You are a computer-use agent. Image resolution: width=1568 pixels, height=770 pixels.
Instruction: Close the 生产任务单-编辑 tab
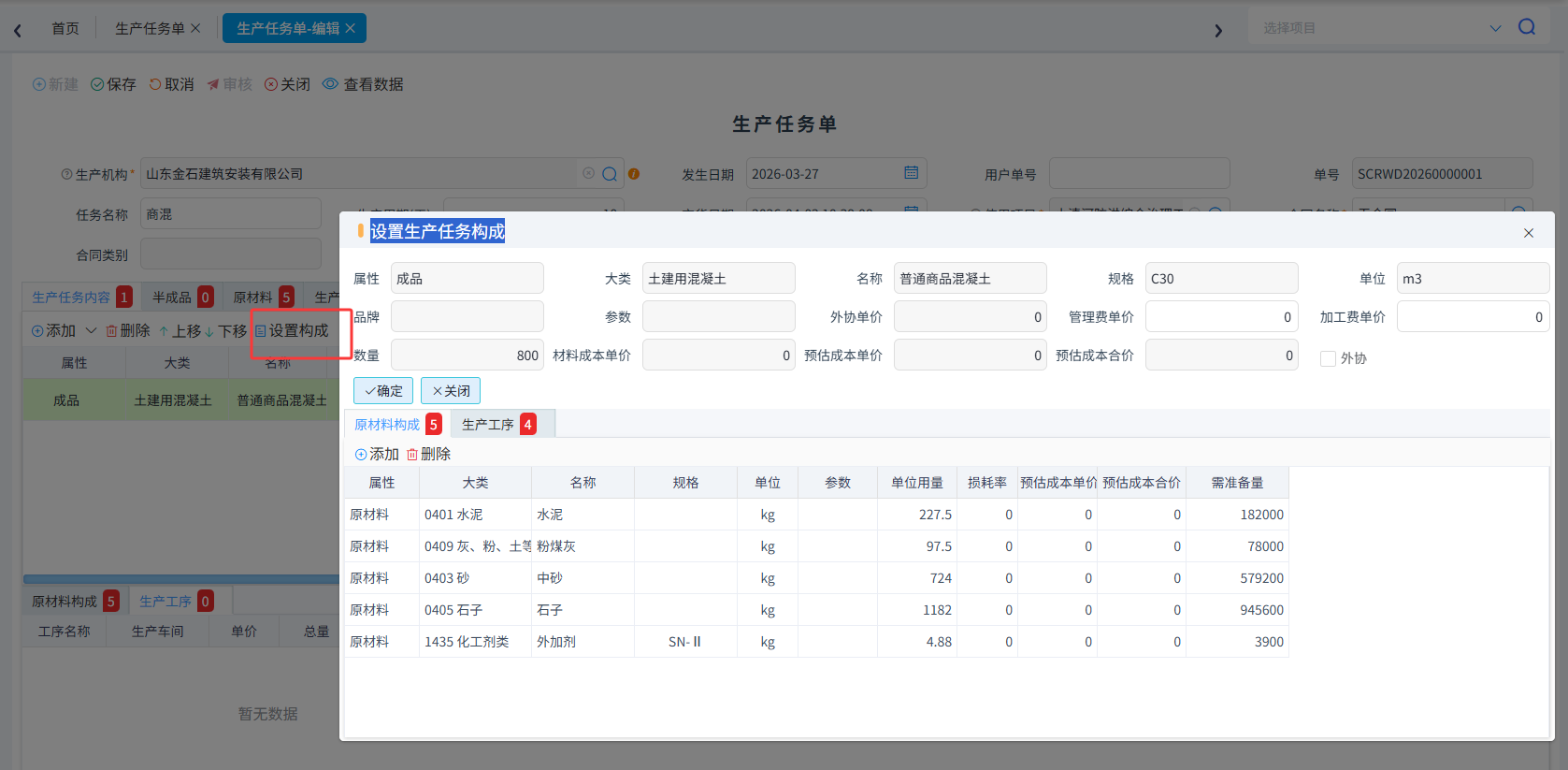pos(350,28)
